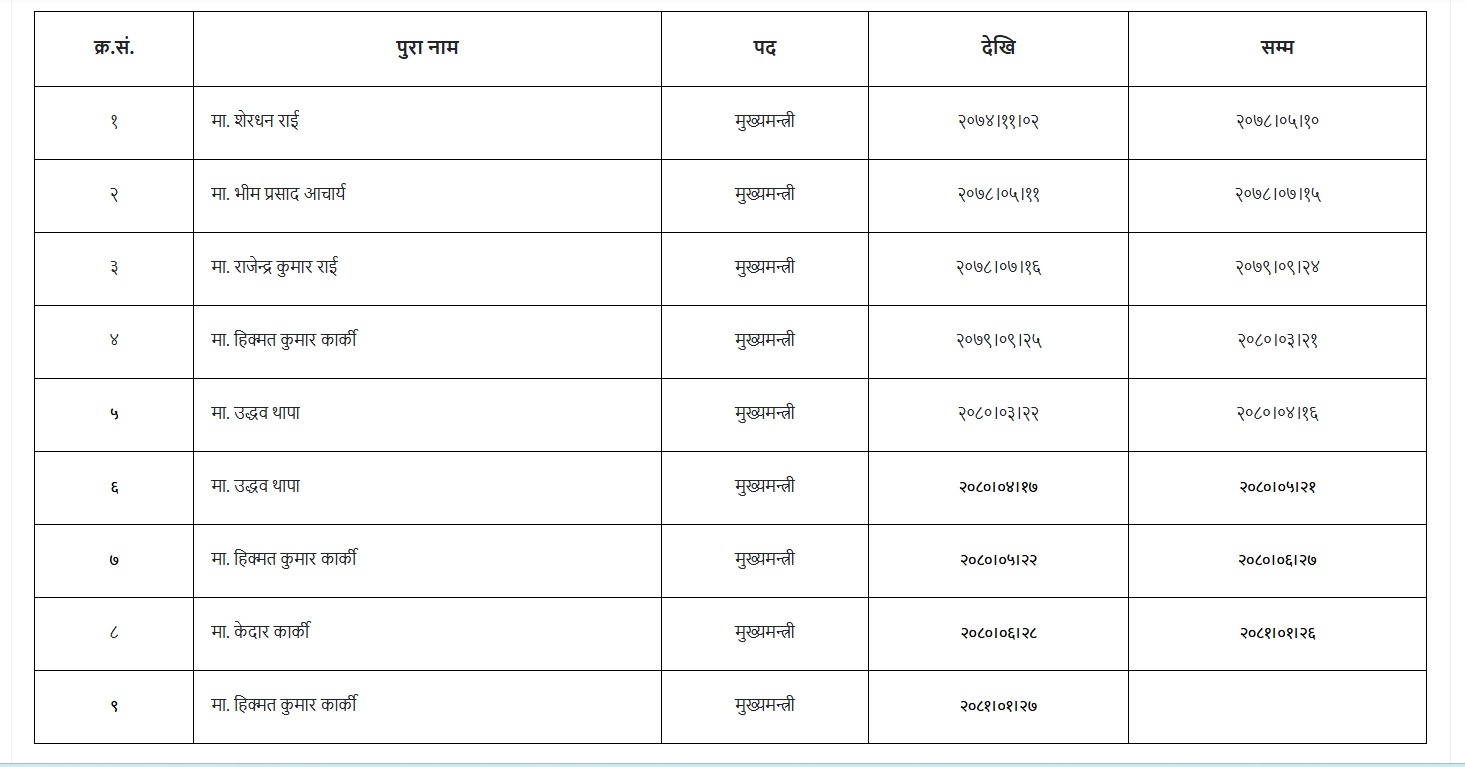Image resolution: width=1465 pixels, height=767 pixels.
Task: Click मा. हिक्मत कुमार कार्की in row ९
Action: tap(284, 705)
